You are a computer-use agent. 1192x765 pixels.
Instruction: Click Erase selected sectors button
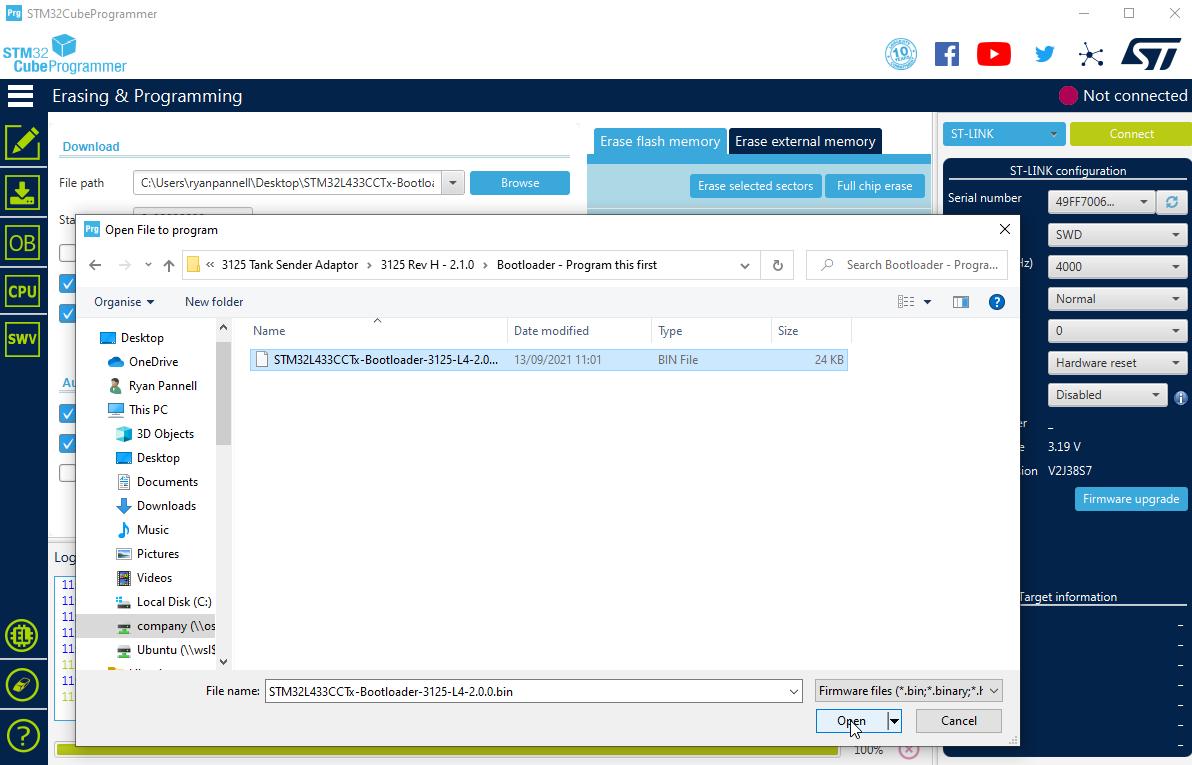(755, 186)
